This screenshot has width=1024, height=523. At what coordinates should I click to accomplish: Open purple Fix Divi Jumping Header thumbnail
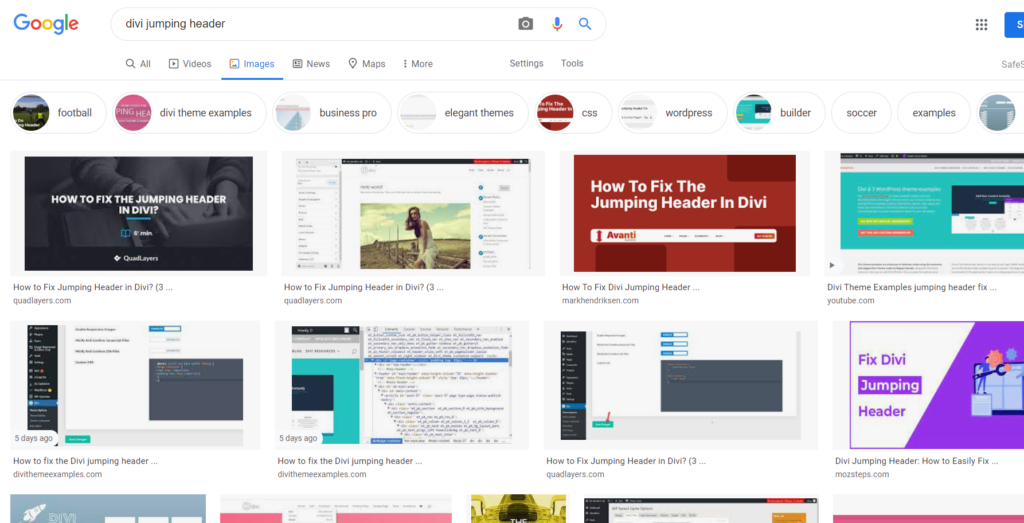(x=928, y=385)
